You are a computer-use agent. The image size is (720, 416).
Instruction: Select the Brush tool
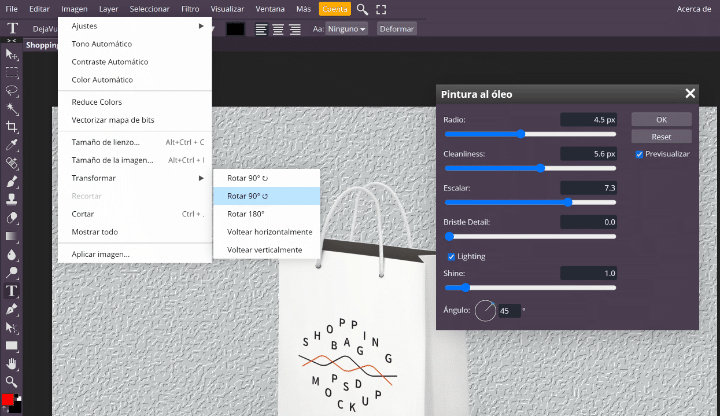[11, 182]
